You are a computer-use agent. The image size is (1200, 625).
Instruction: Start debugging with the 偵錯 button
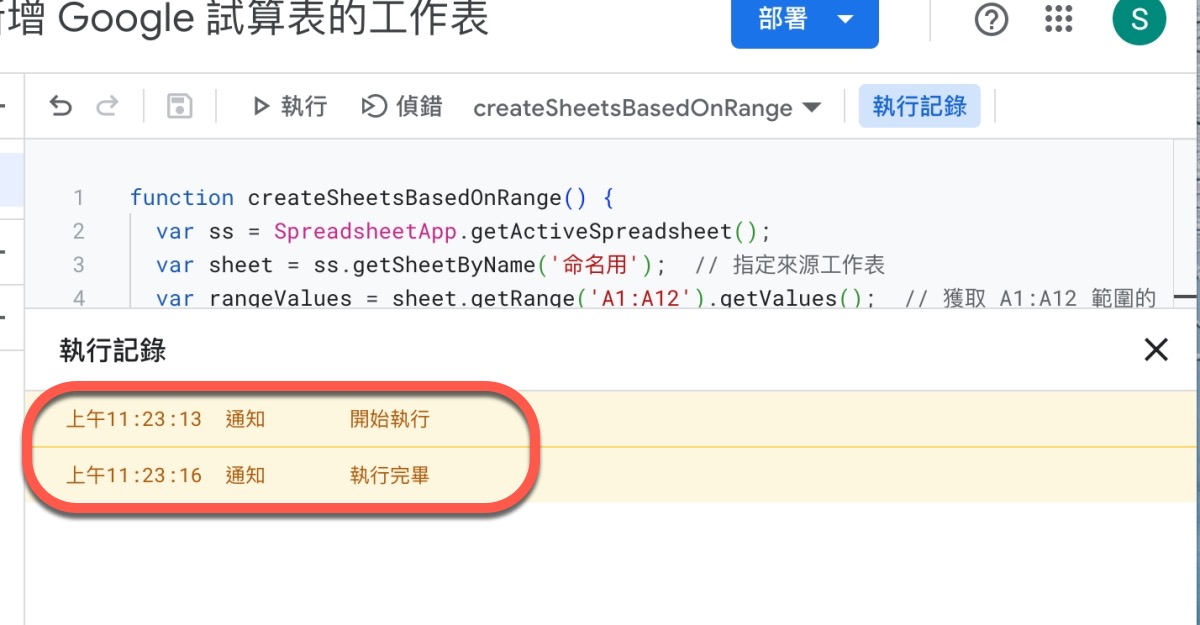pos(402,107)
